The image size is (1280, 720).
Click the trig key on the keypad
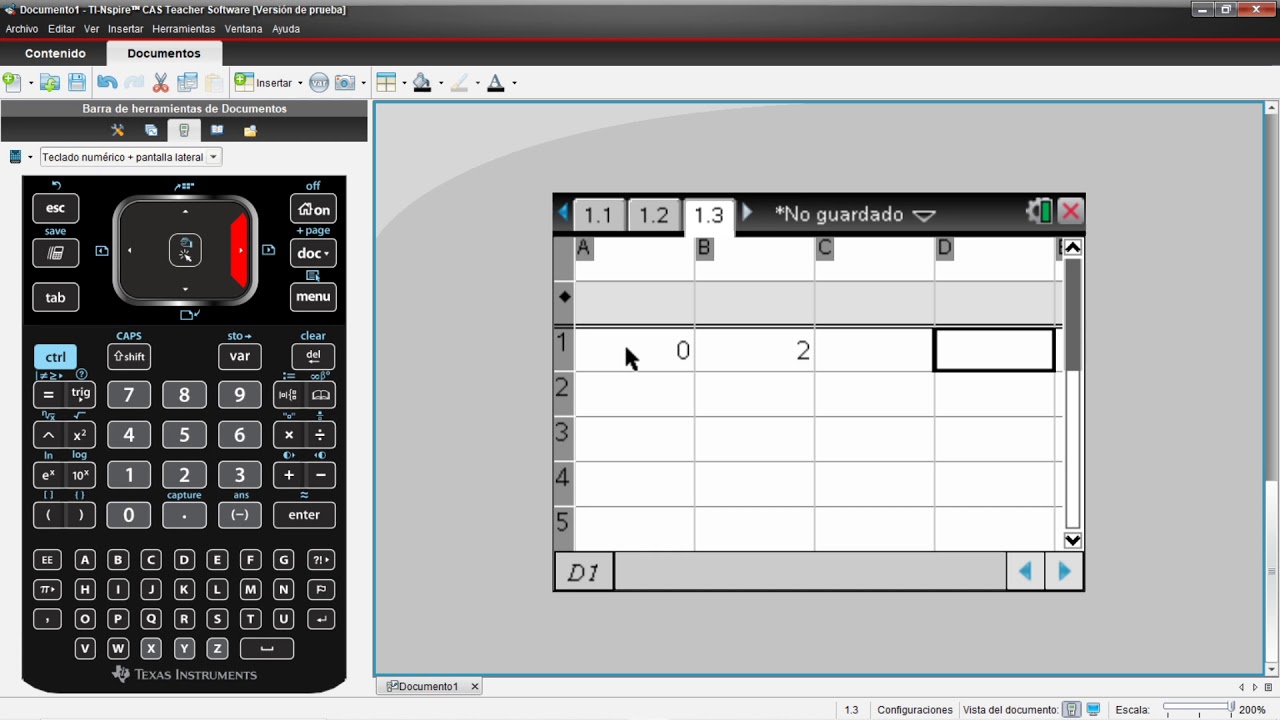pyautogui.click(x=80, y=394)
